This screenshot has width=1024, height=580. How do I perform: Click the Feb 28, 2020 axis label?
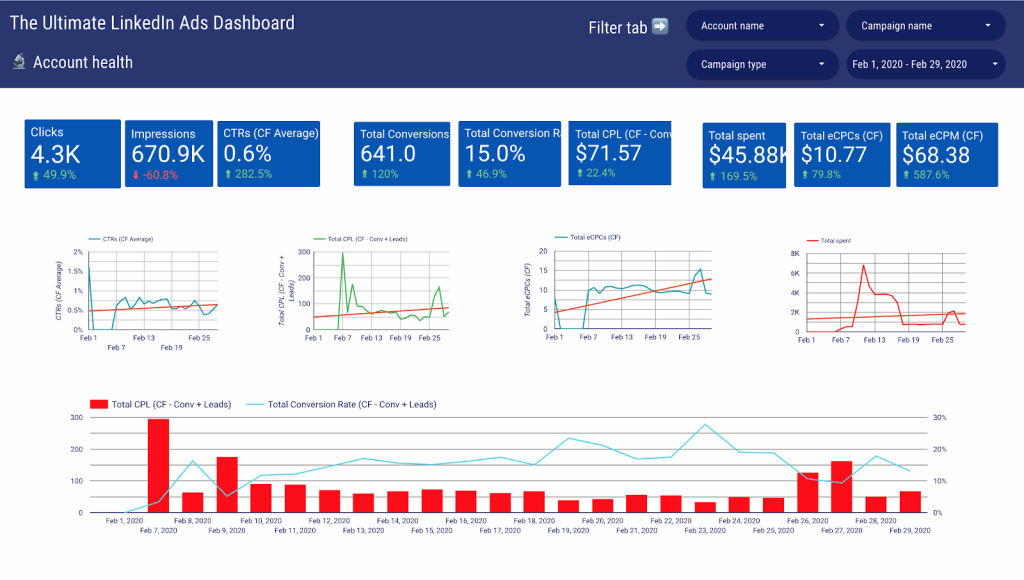point(876,521)
